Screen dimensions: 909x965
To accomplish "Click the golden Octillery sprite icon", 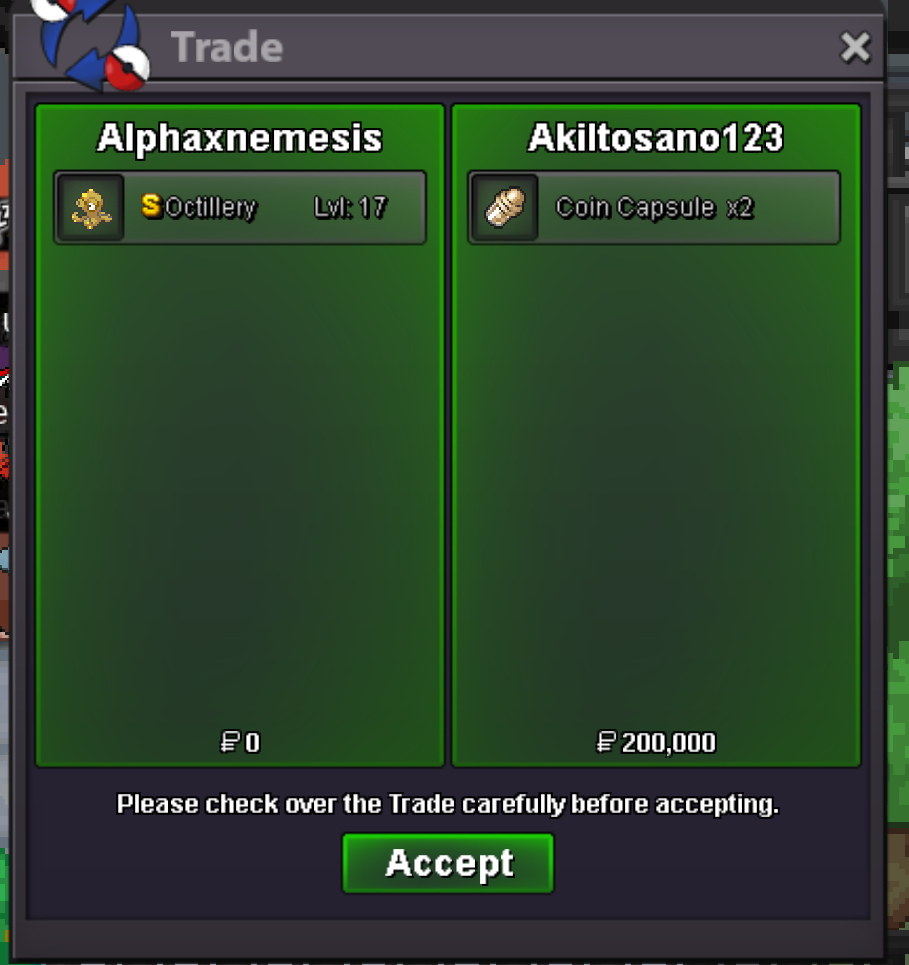I will [x=90, y=208].
